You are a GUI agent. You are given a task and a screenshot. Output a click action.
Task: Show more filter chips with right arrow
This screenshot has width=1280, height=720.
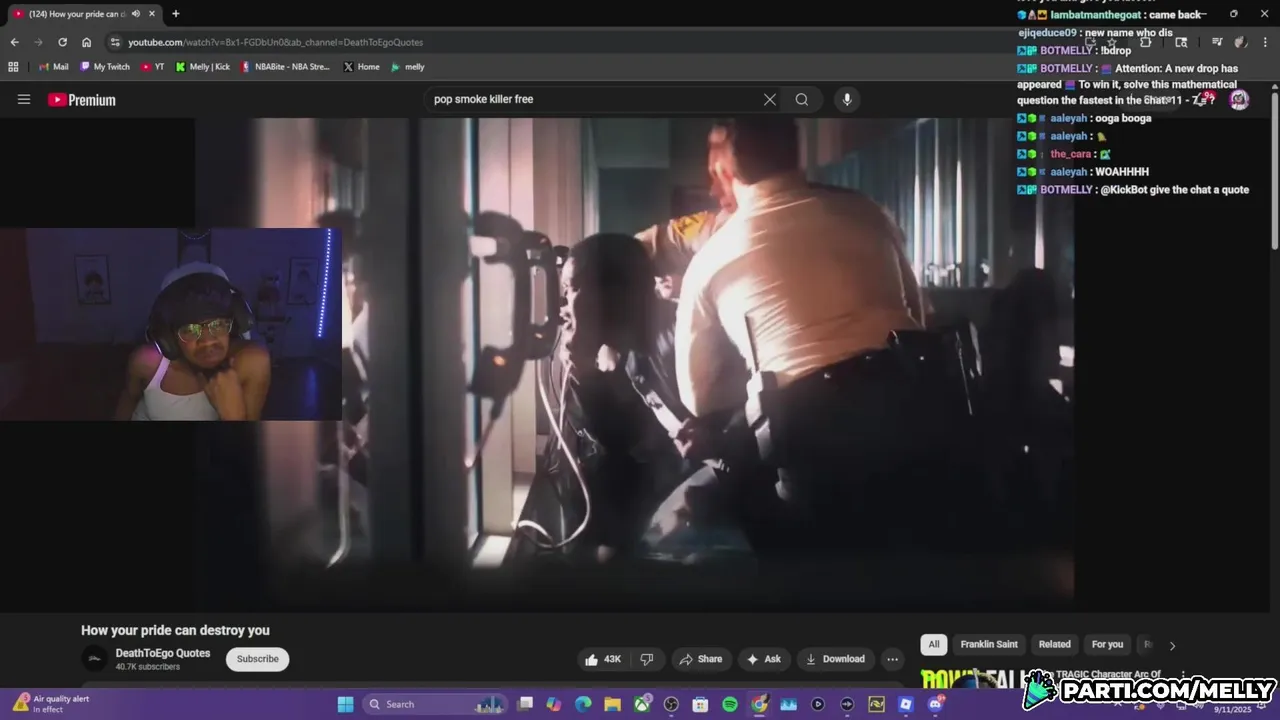pyautogui.click(x=1172, y=645)
